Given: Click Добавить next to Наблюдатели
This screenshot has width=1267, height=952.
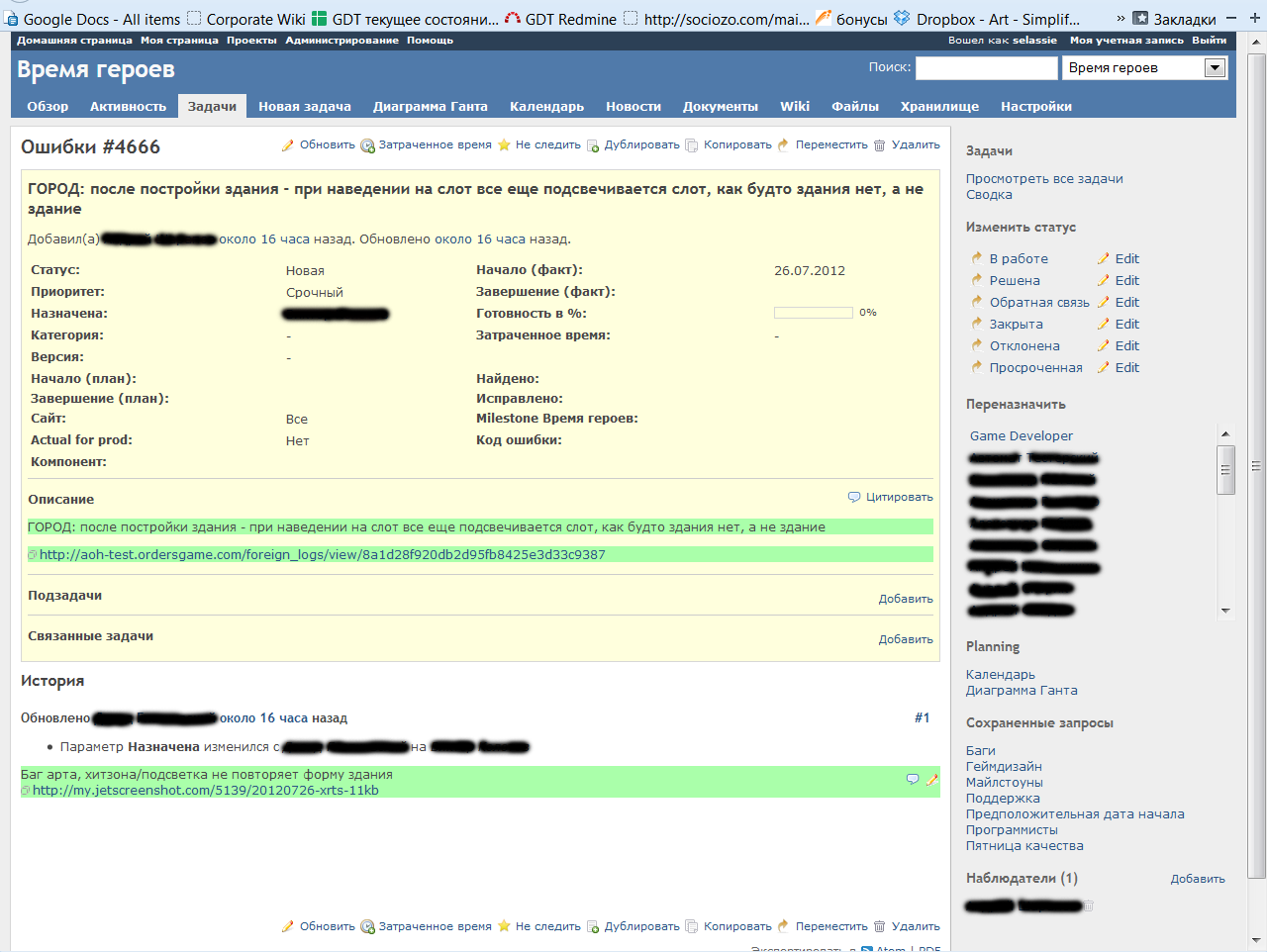Looking at the screenshot, I should tap(1198, 879).
